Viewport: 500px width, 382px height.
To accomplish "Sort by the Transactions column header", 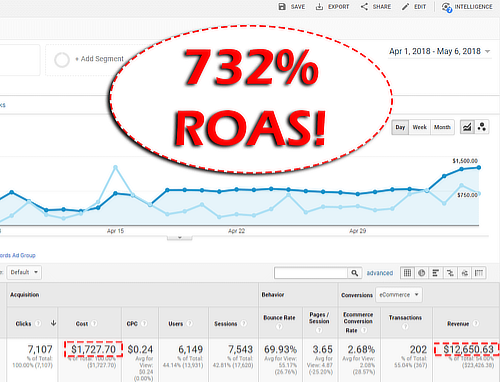I will 405,318.
